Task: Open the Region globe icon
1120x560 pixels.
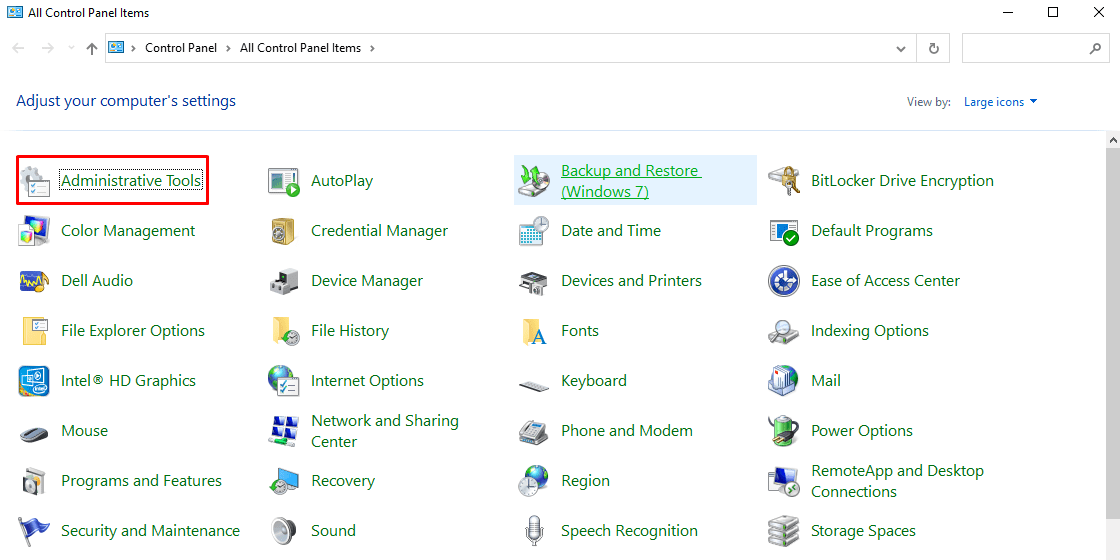Action: click(534, 481)
